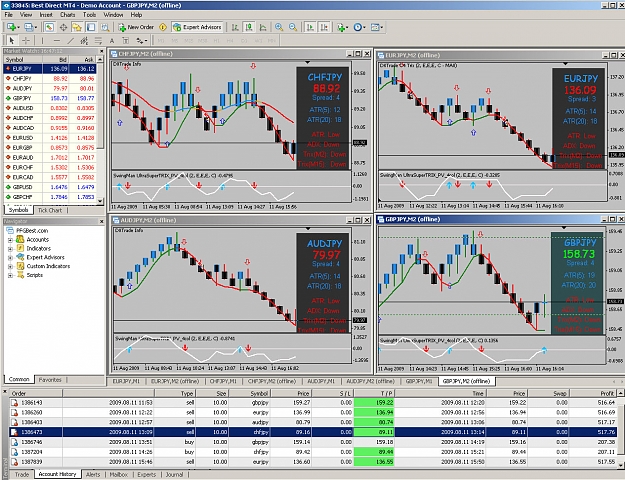The height and width of the screenshot is (480, 625).
Task: Expand the Scripts node in Navigator
Action: [x=10, y=275]
